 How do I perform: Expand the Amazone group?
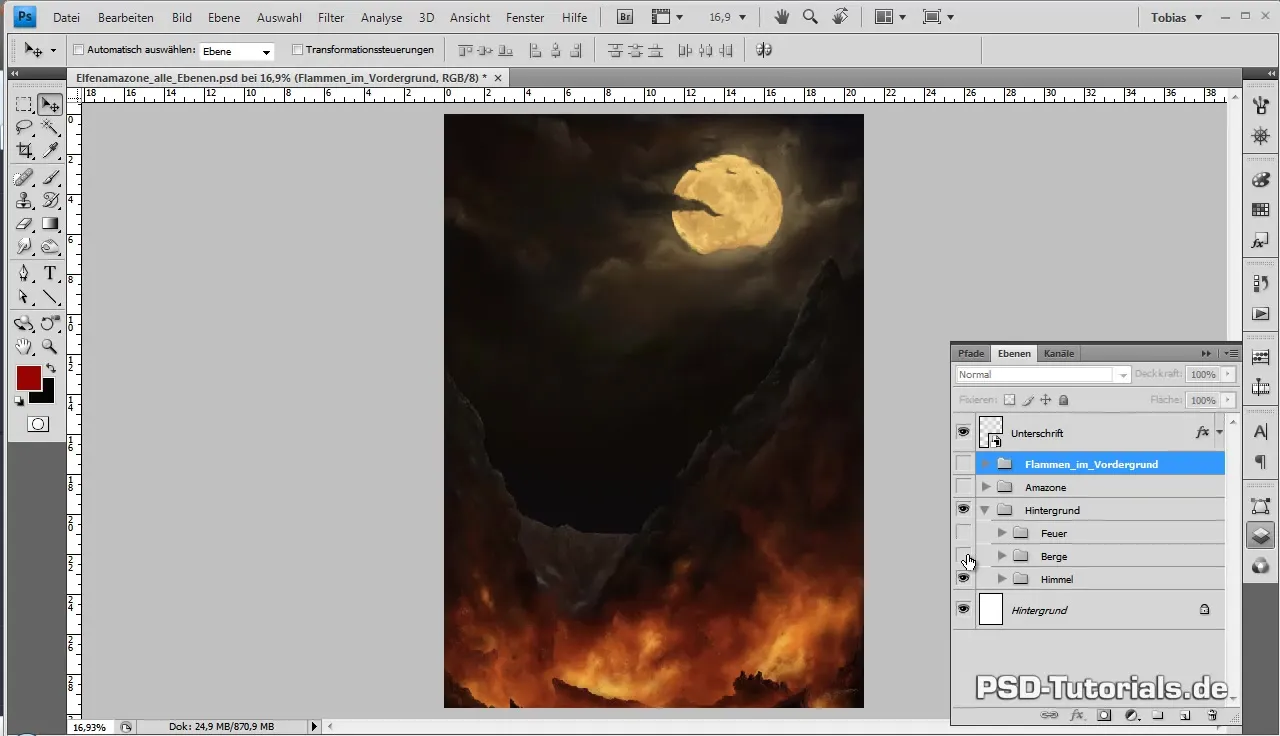click(986, 487)
